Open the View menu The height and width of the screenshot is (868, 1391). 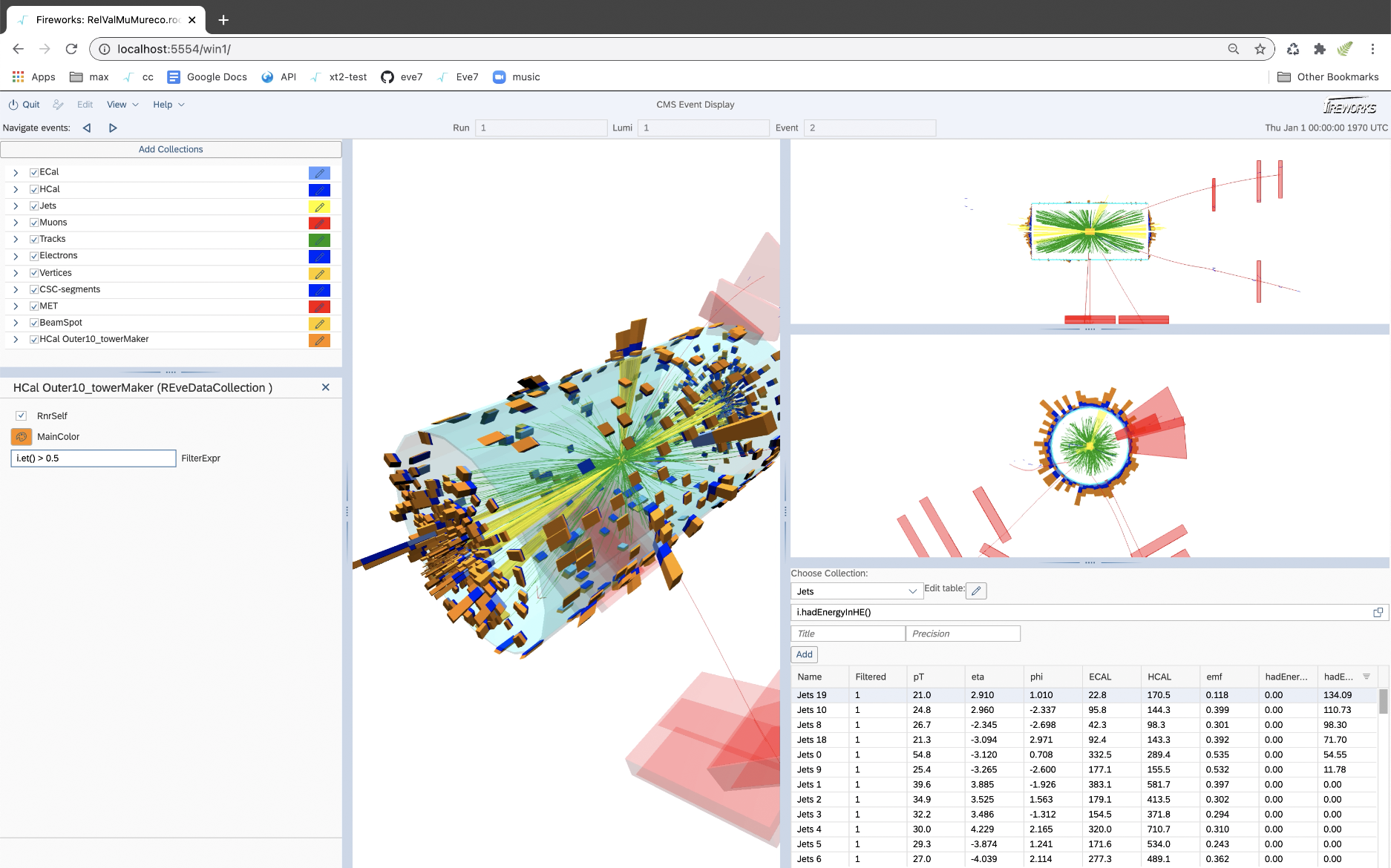pyautogui.click(x=122, y=105)
